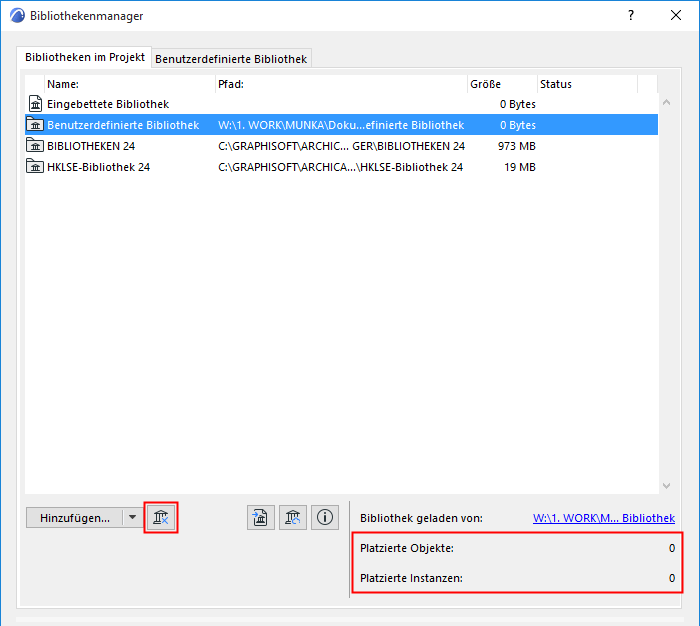
Task: Click the help question mark button
Action: [631, 15]
